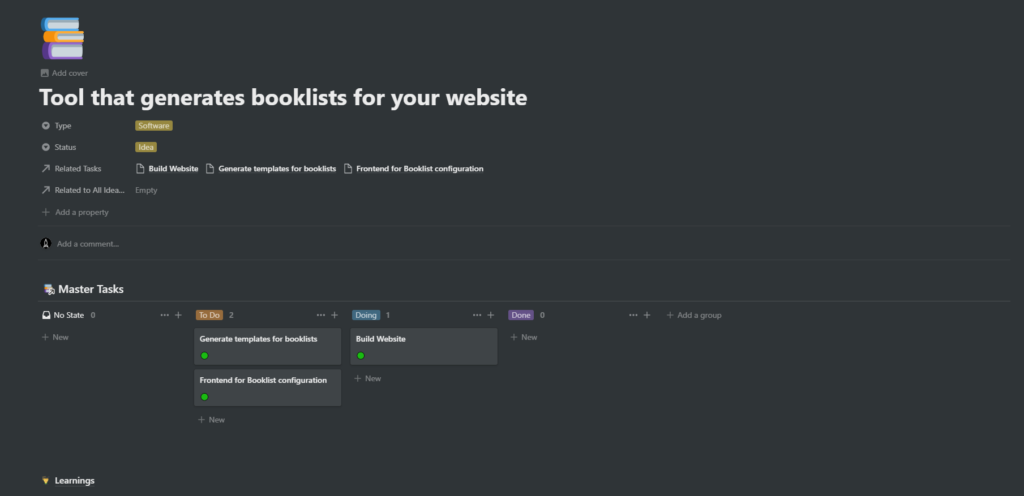Click the Done column's plus icon
Image resolution: width=1024 pixels, height=496 pixels.
tap(646, 315)
